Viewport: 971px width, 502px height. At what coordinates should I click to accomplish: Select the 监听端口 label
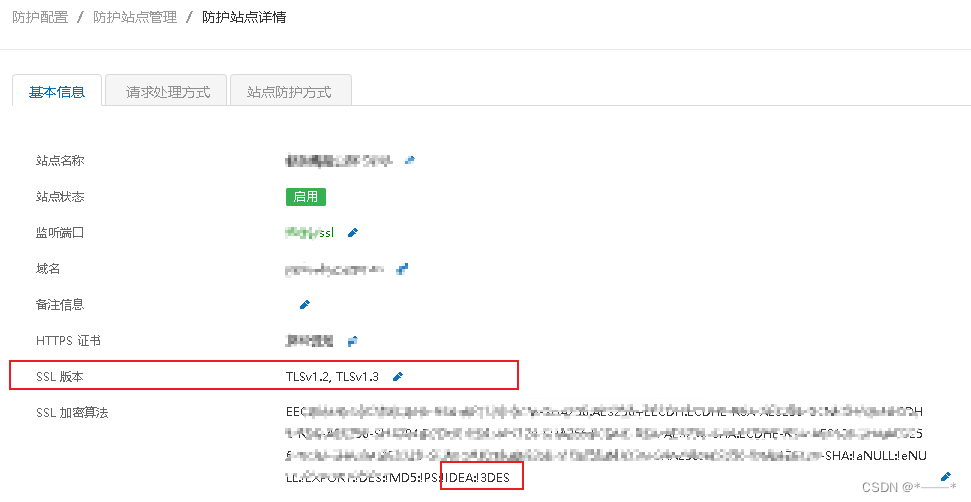(60, 233)
